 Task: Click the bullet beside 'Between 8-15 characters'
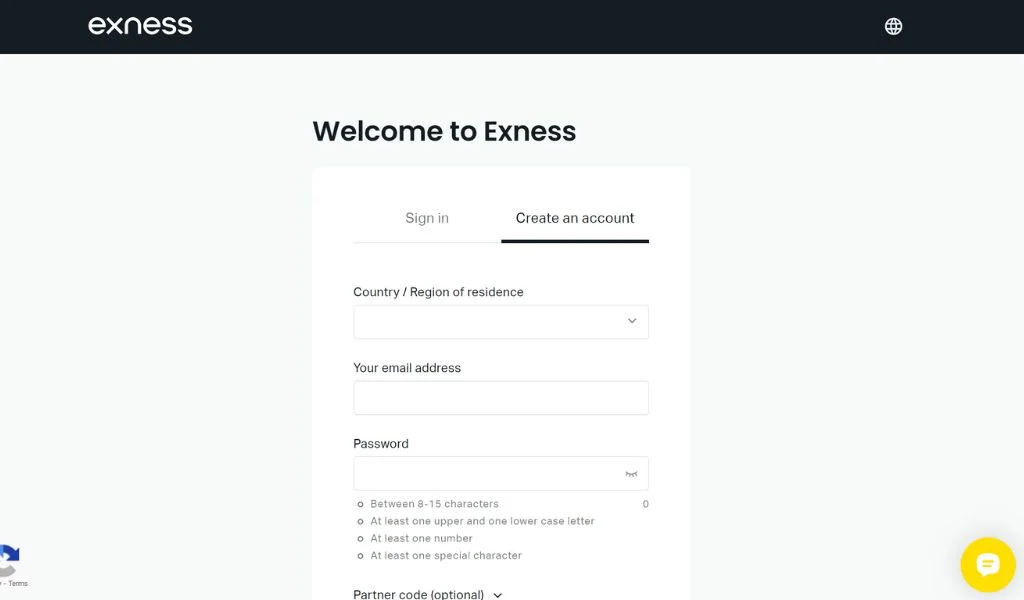click(360, 504)
